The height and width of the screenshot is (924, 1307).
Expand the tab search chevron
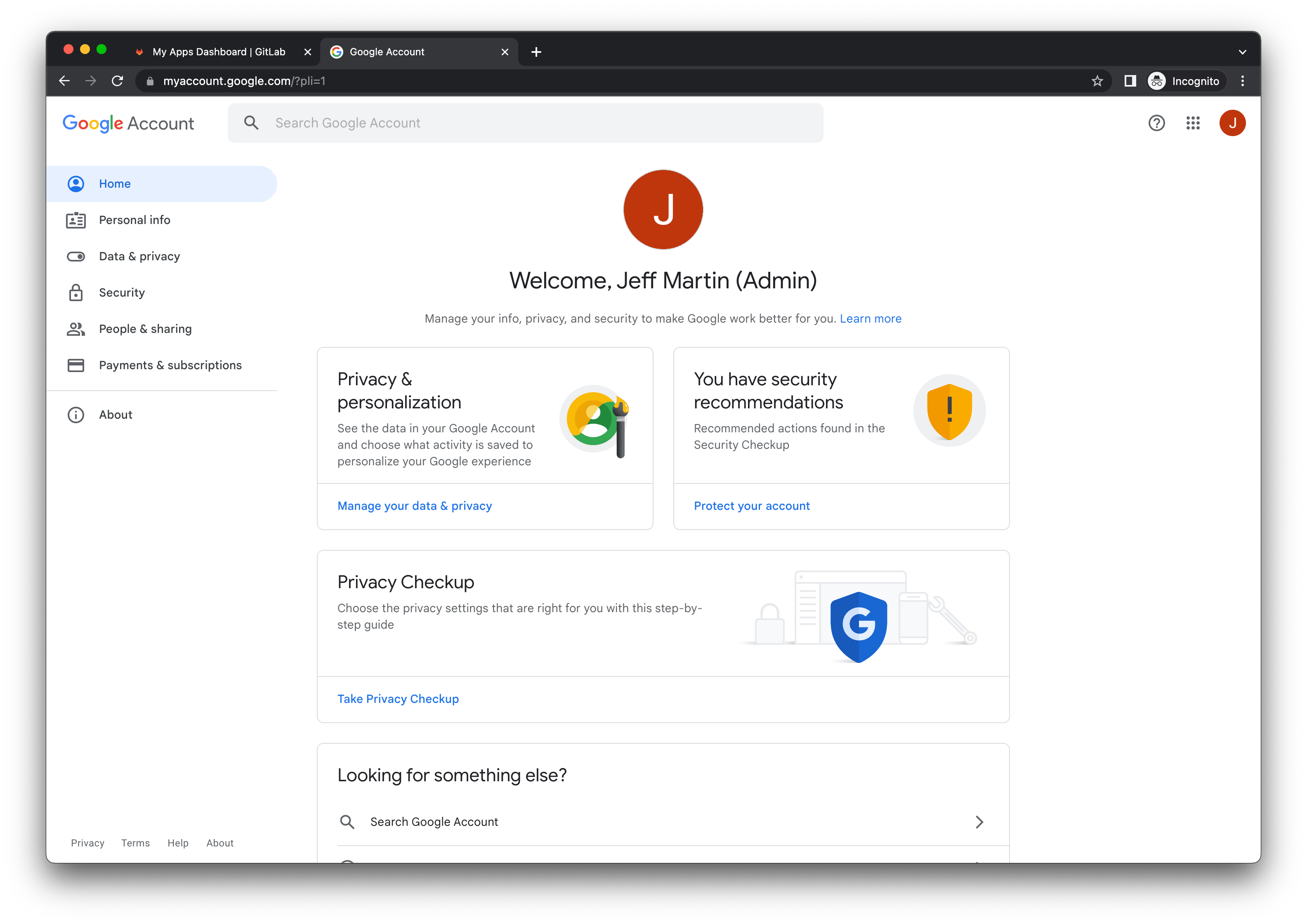click(x=1242, y=52)
